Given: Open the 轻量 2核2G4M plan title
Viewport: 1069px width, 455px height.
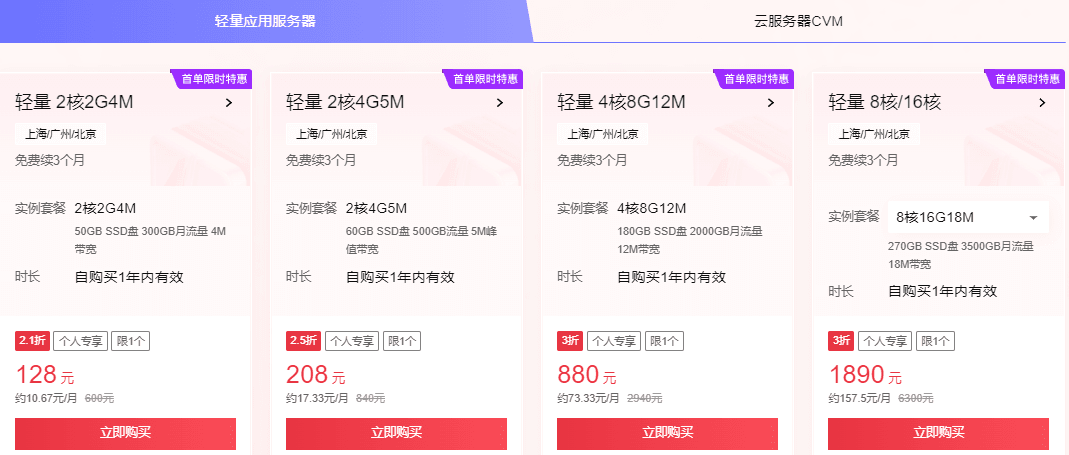Looking at the screenshot, I should pyautogui.click(x=74, y=102).
